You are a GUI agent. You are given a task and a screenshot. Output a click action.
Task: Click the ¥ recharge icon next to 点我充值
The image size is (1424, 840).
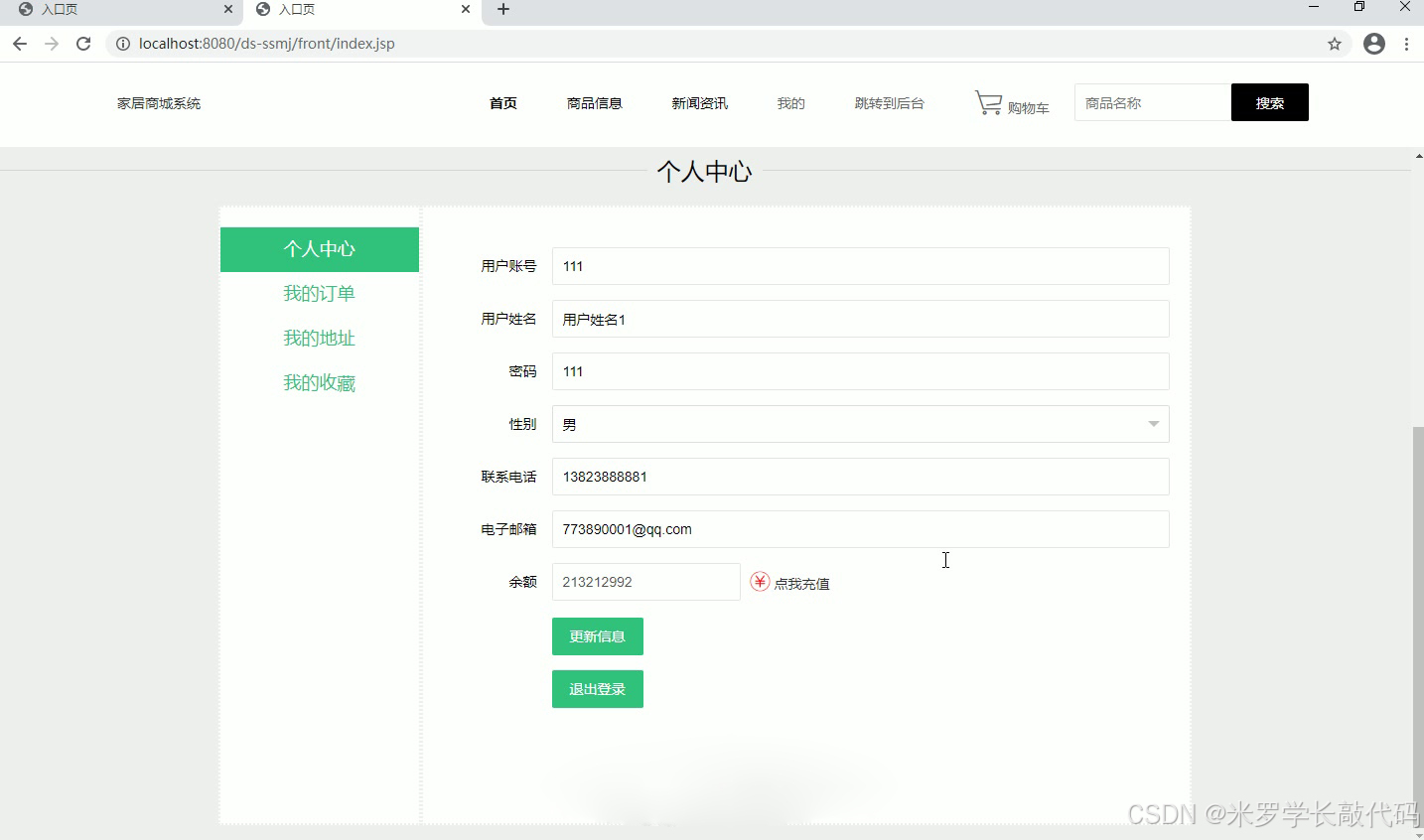tap(760, 582)
